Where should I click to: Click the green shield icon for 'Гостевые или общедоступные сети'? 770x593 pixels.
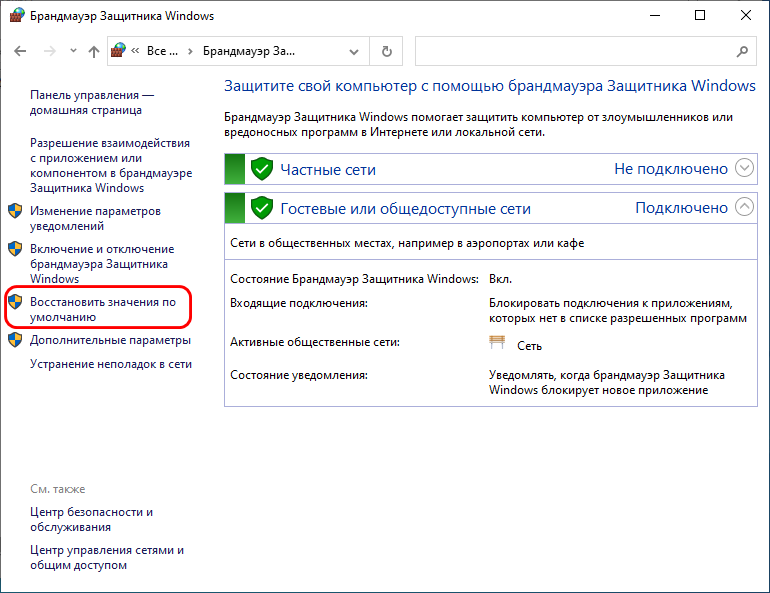click(262, 208)
